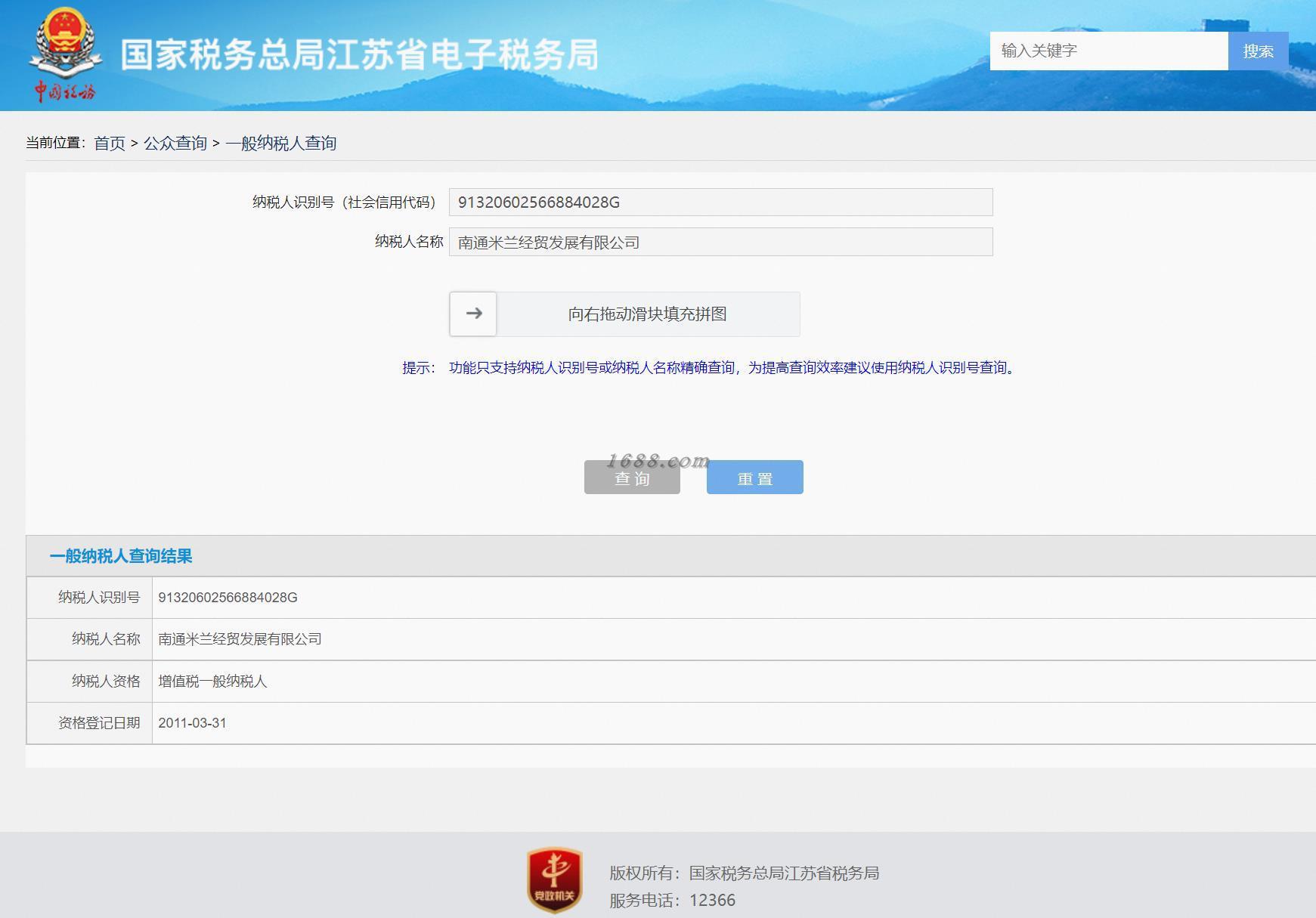This screenshot has height=918, width=1316.
Task: Click the result name 南通米兰经贸发展有限公司 in the table
Action: tap(240, 639)
